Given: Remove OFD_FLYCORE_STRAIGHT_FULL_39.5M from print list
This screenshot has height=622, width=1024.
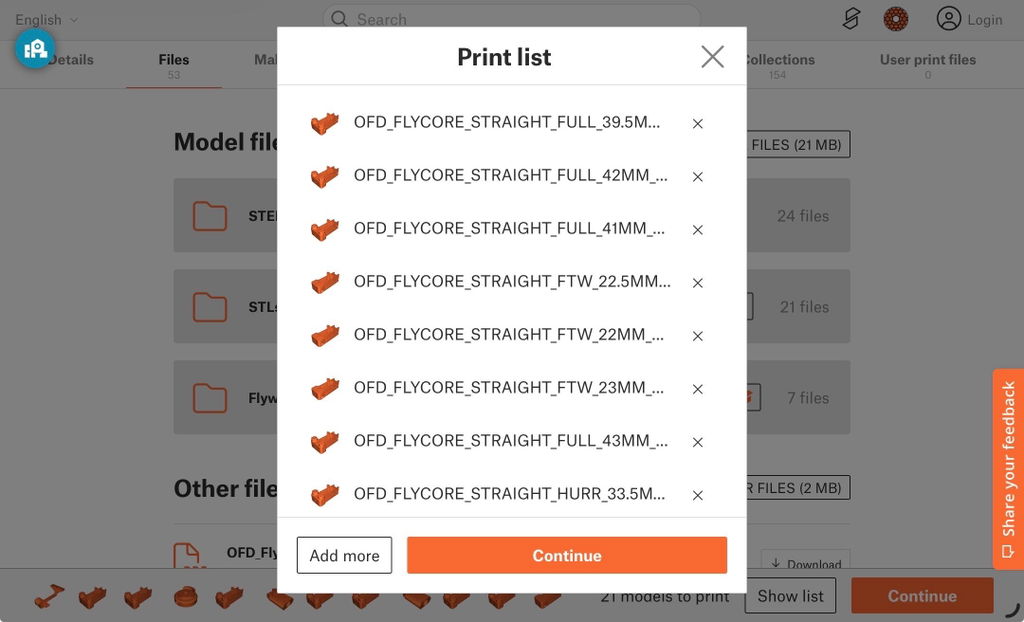Looking at the screenshot, I should (697, 123).
